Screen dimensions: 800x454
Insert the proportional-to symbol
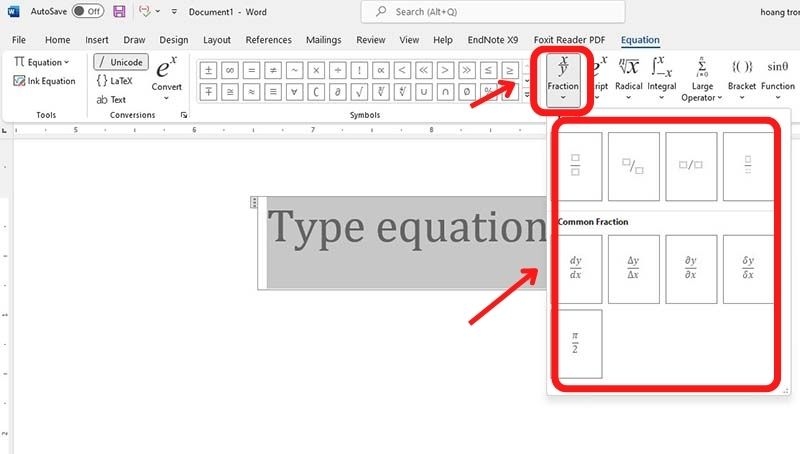[381, 70]
